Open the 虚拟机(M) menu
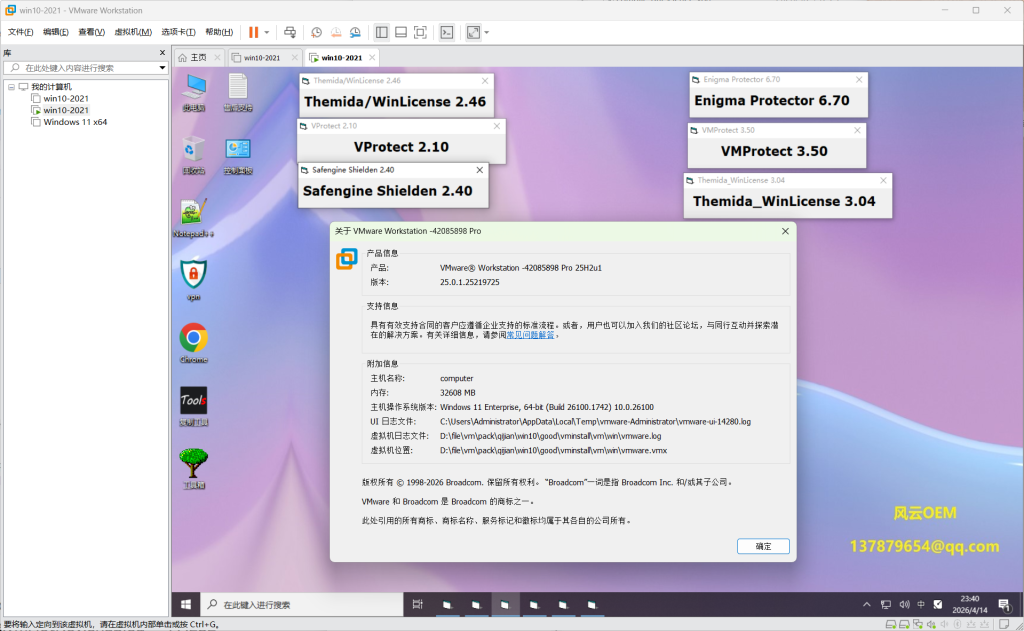 coord(133,32)
